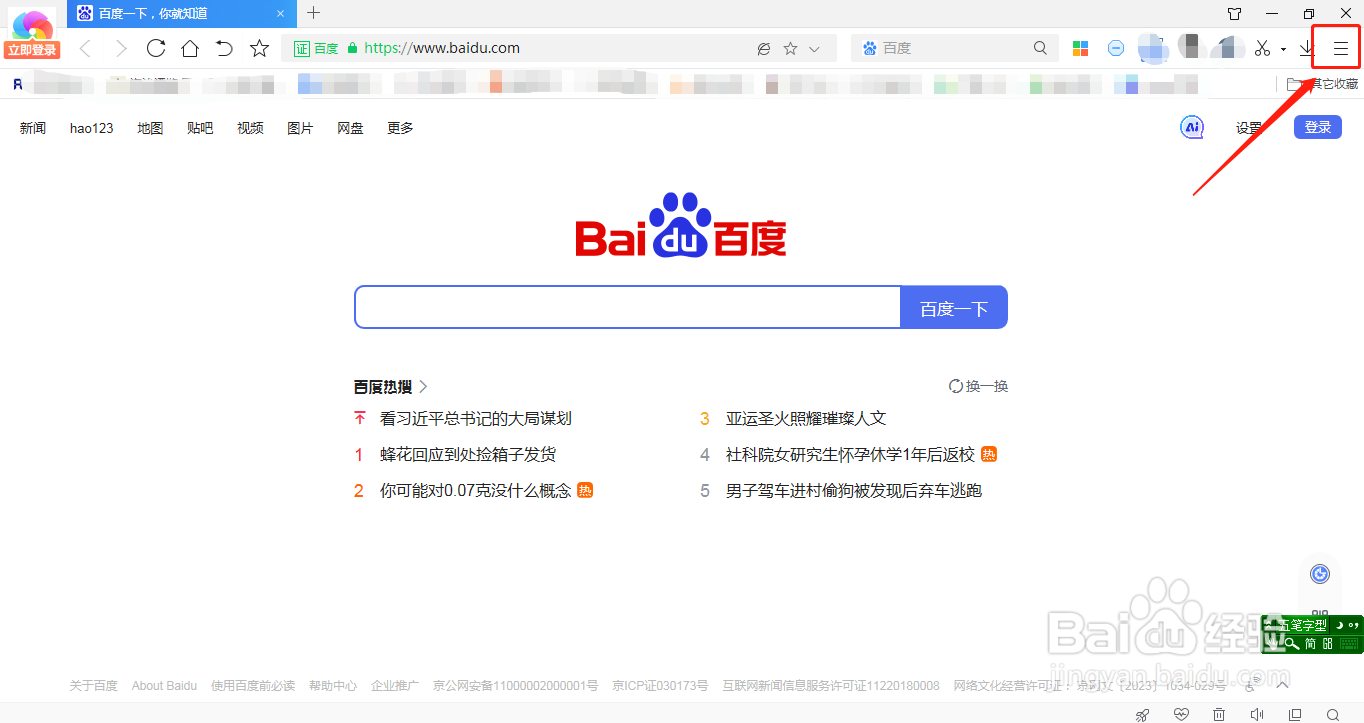Close the 百度一下，你就知道 tab

(x=280, y=14)
